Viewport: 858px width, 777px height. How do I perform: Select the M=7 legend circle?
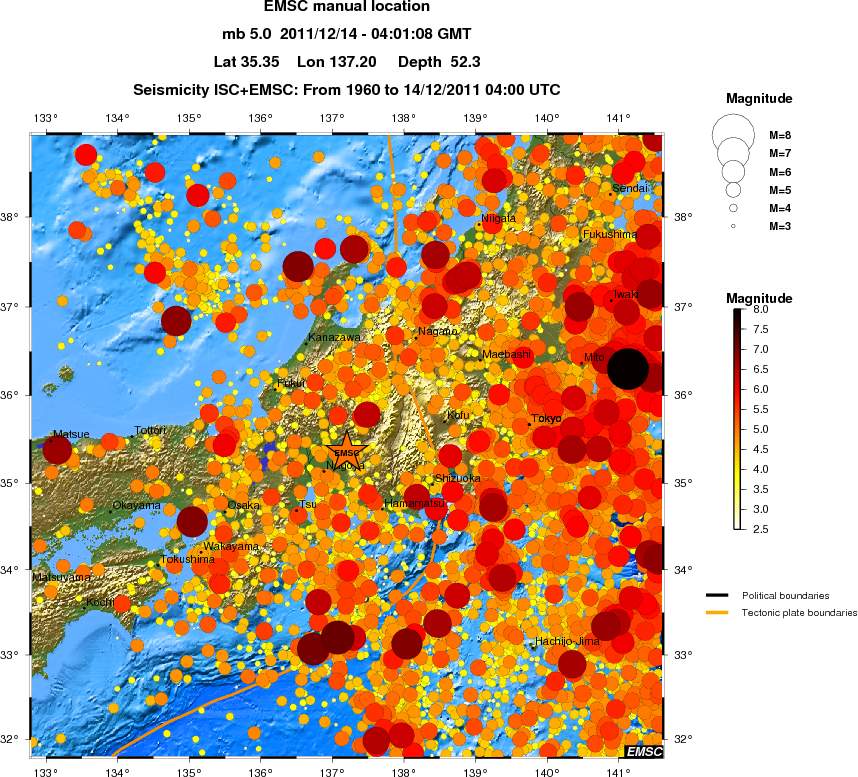click(733, 153)
